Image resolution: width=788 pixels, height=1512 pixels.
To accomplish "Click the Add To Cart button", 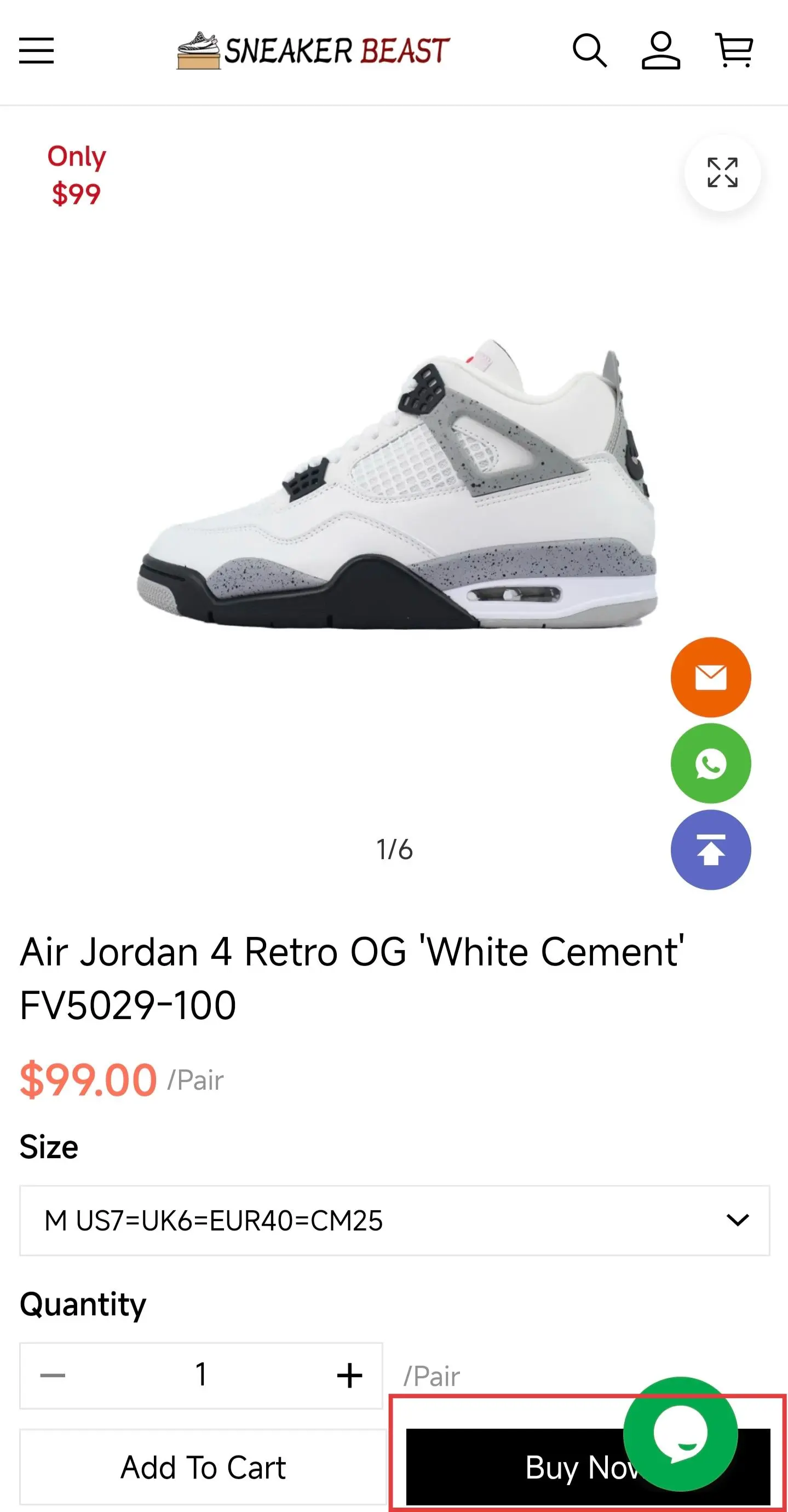I will pos(204,1468).
